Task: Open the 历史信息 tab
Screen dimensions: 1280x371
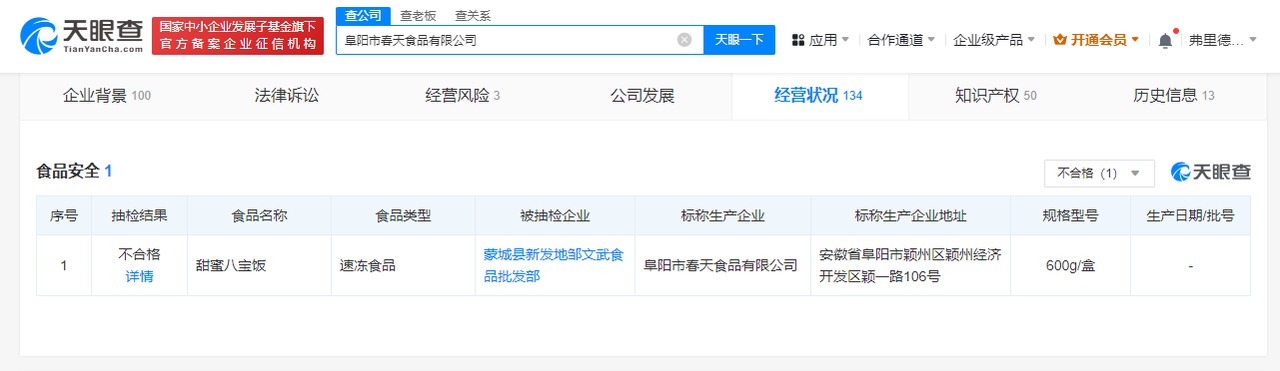Action: (1174, 96)
